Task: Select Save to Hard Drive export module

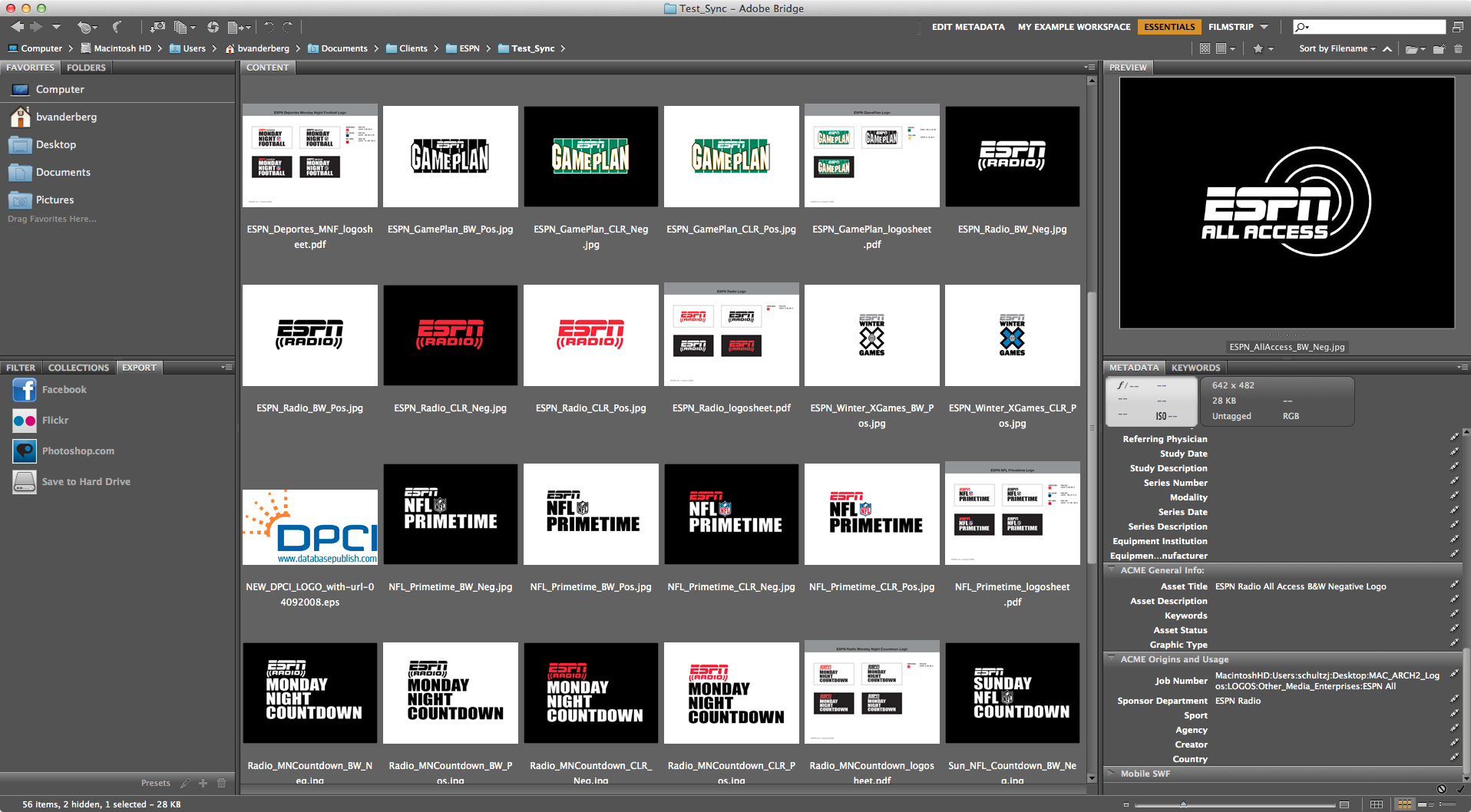Action: pos(71,482)
